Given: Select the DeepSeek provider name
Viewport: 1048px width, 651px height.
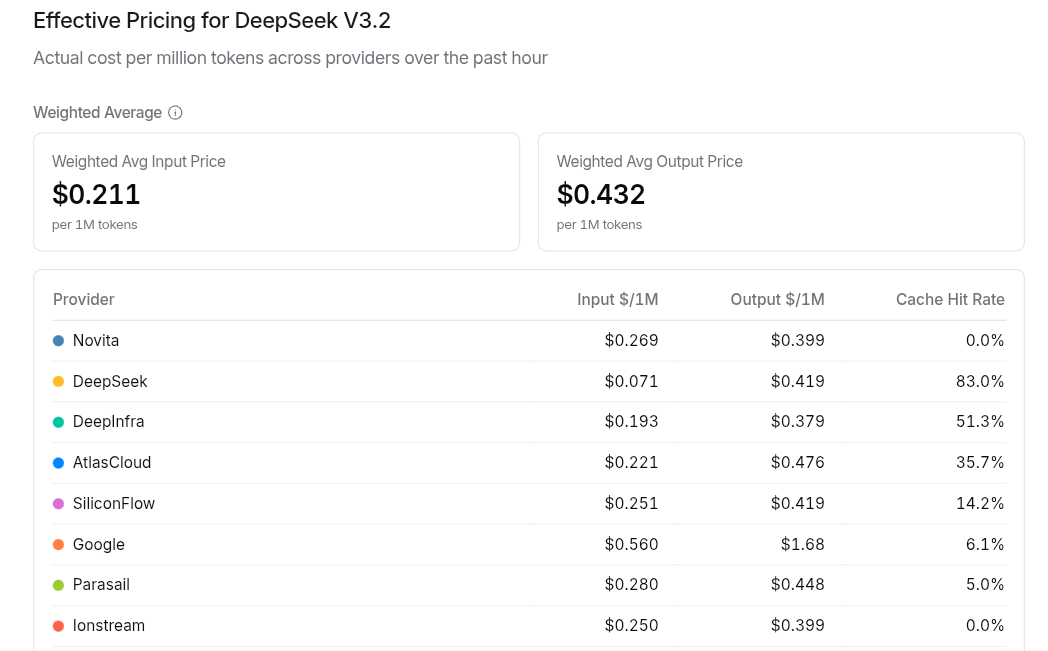Looking at the screenshot, I should [110, 382].
